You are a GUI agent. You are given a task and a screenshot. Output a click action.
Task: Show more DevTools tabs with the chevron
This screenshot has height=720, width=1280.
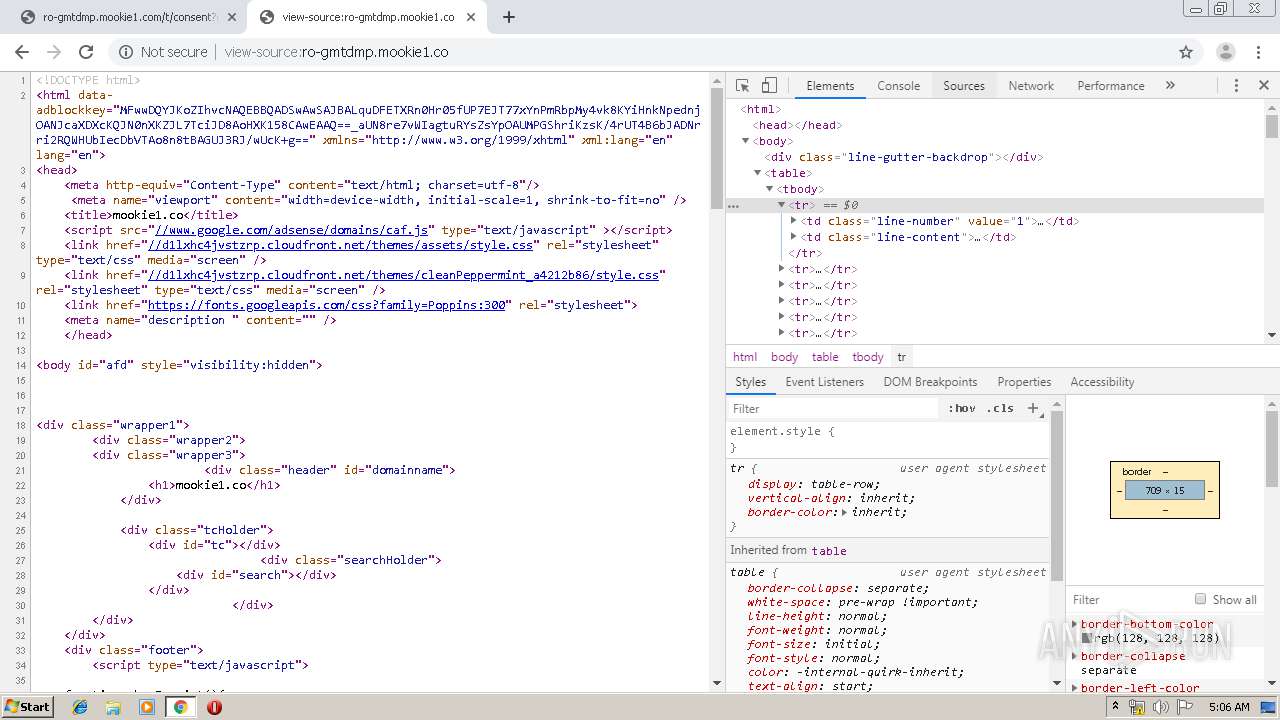coord(1170,86)
